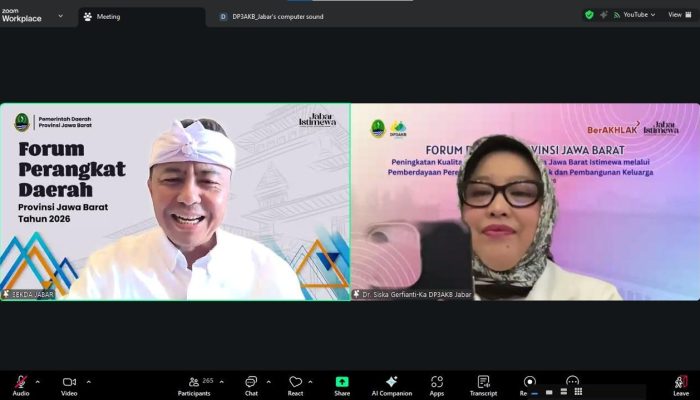Open the YouTube live stream dropdown
Image resolution: width=700 pixels, height=400 pixels.
(634, 15)
